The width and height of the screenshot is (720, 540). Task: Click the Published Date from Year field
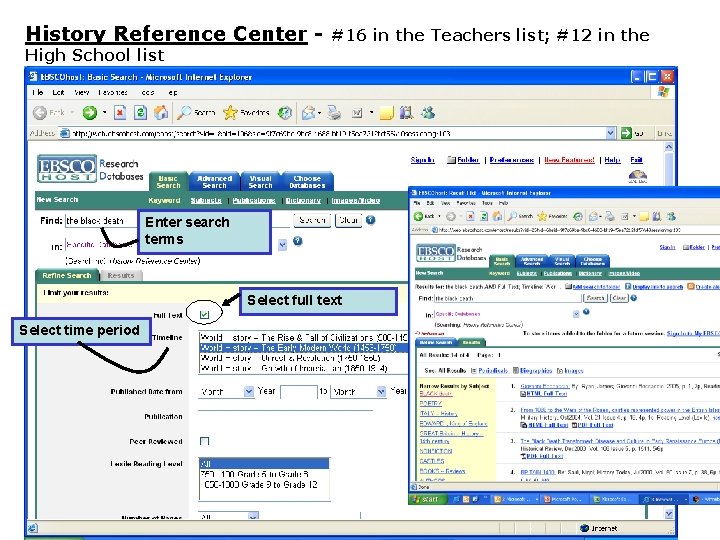click(298, 392)
